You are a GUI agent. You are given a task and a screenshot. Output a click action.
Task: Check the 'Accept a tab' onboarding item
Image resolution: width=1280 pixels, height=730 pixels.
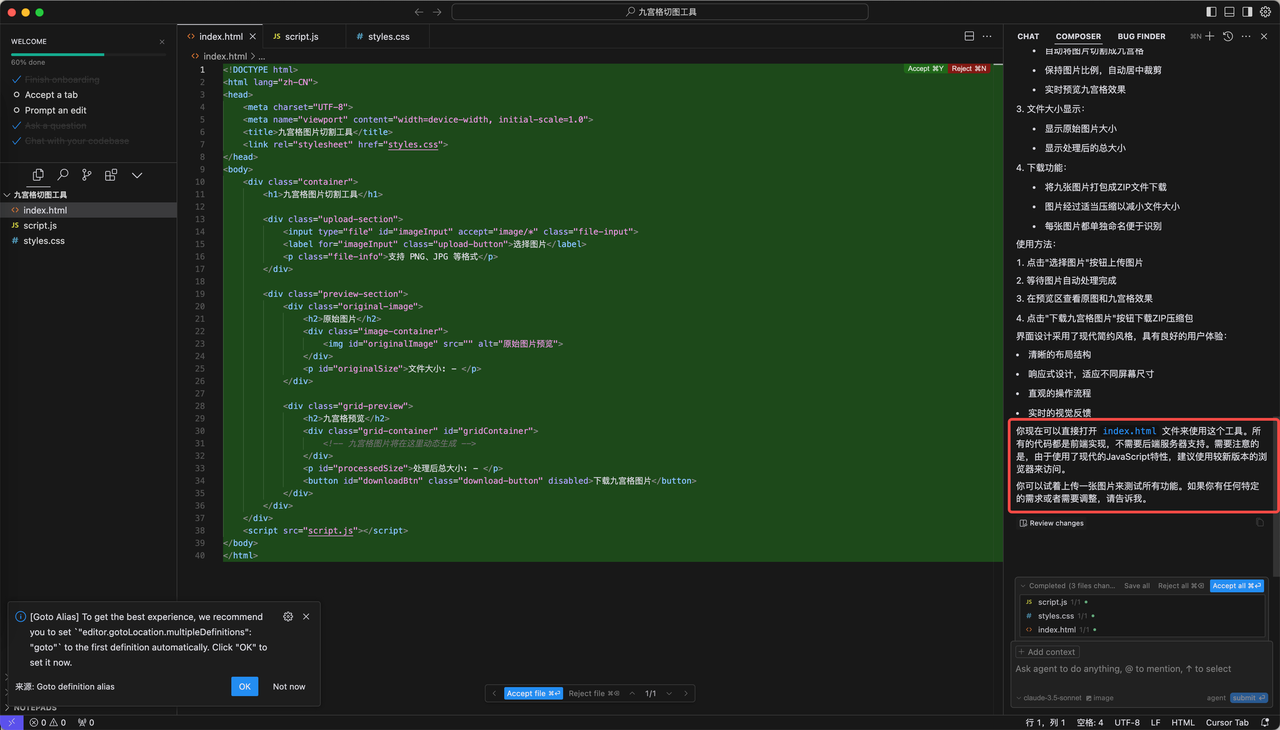tap(51, 95)
